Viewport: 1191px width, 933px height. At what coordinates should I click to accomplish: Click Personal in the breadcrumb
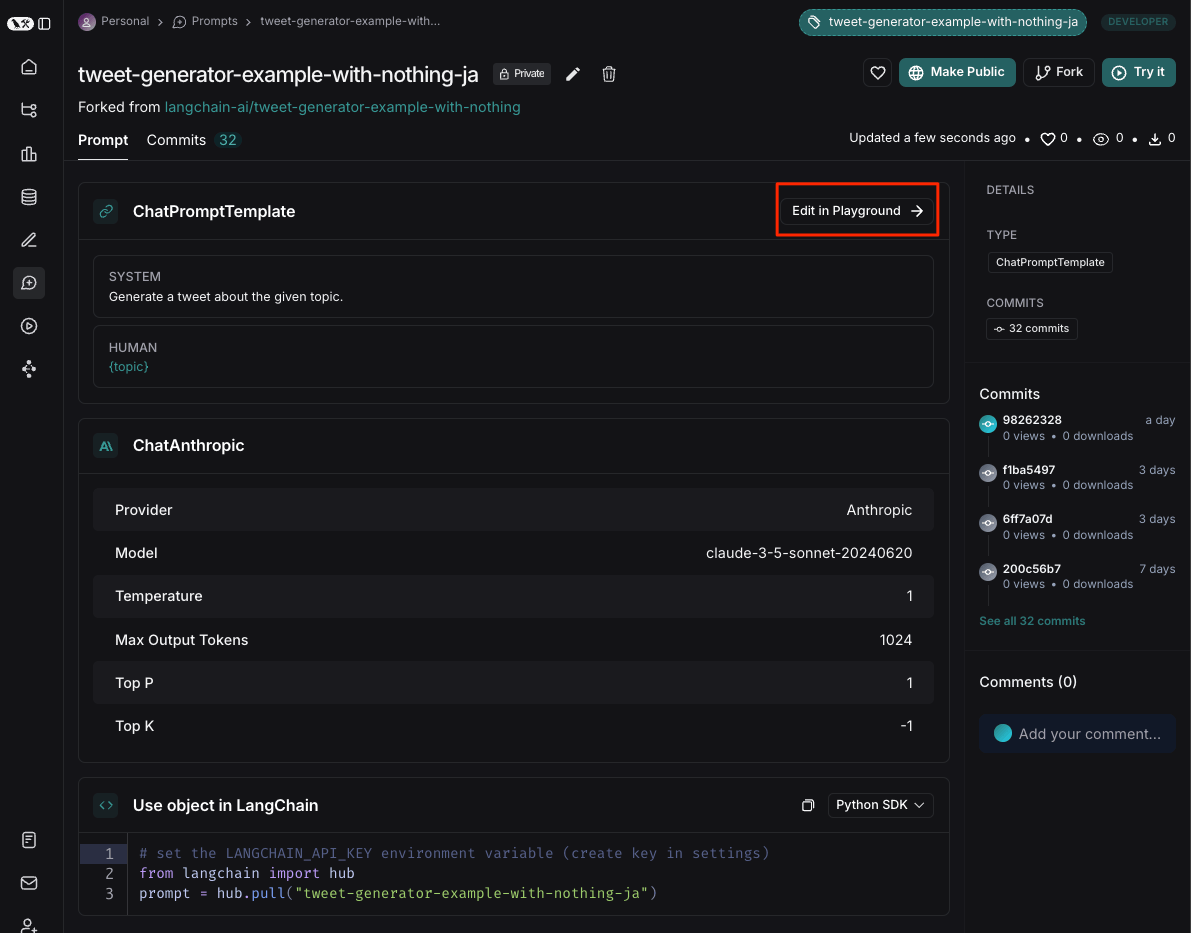pos(114,21)
